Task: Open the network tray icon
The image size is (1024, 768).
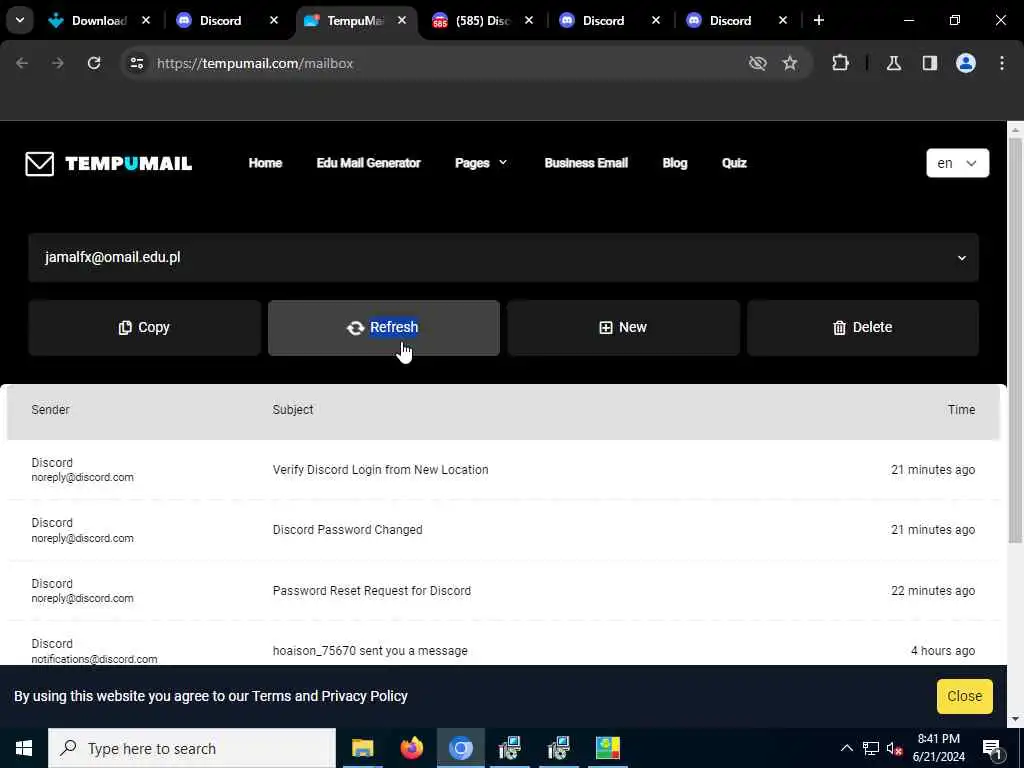Action: tap(871, 748)
